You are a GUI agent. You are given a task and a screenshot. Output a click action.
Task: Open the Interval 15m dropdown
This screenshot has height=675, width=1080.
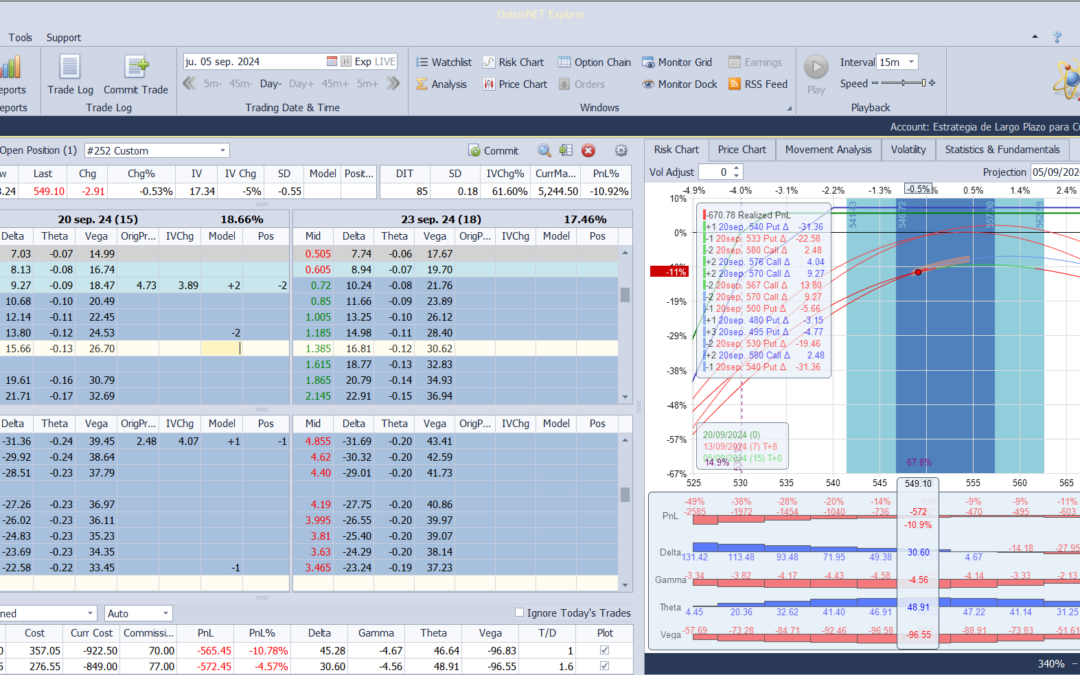coord(911,62)
